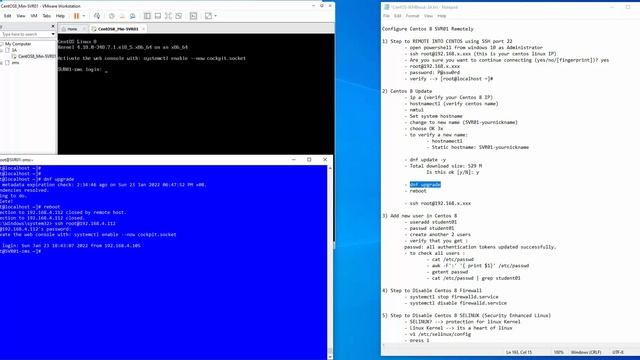Pause the virtual machine in VMware toolbar

click(x=76, y=16)
